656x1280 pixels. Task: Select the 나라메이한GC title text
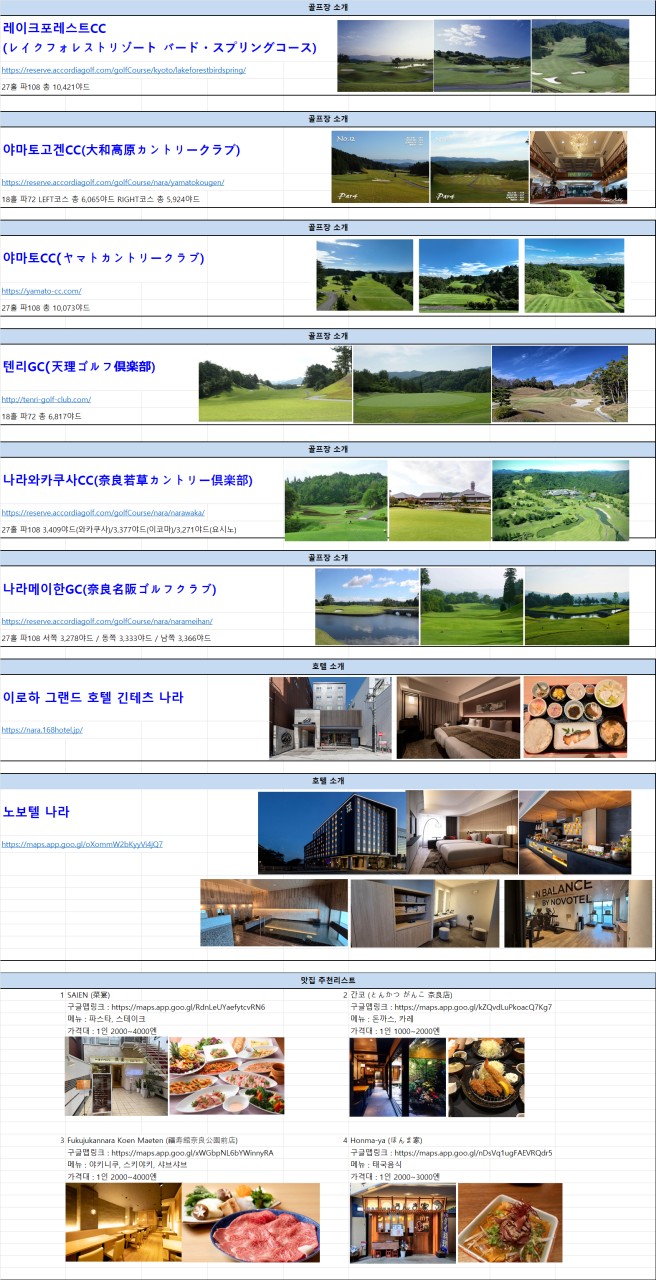109,589
